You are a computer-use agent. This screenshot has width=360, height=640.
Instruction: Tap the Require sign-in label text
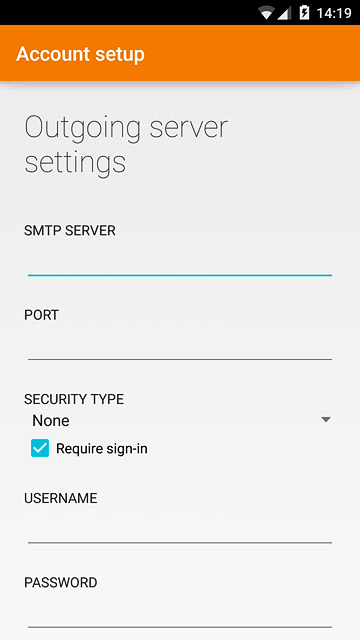[102, 449]
